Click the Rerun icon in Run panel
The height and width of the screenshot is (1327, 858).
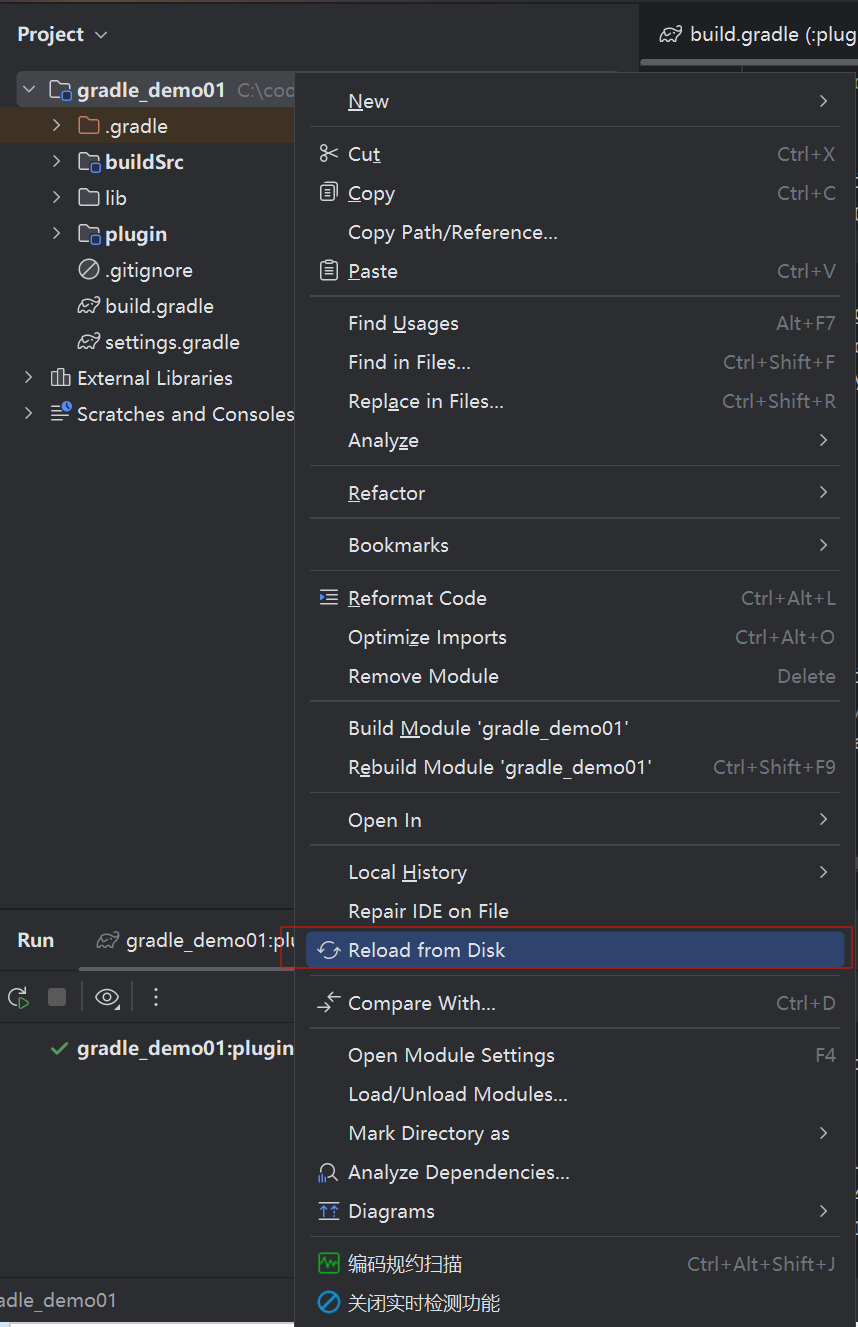(x=18, y=997)
